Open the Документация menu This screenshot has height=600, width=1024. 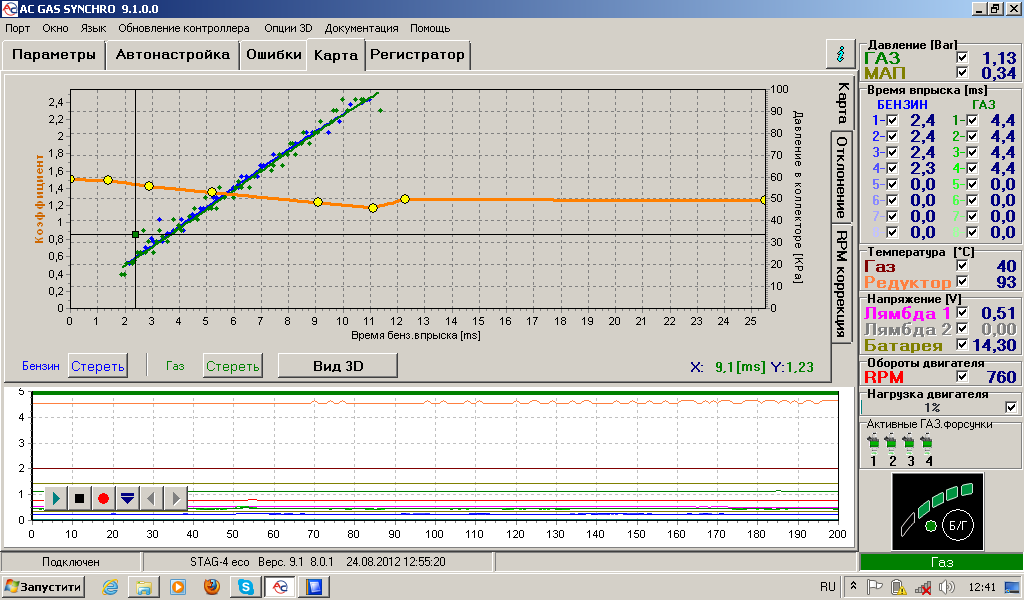(361, 28)
